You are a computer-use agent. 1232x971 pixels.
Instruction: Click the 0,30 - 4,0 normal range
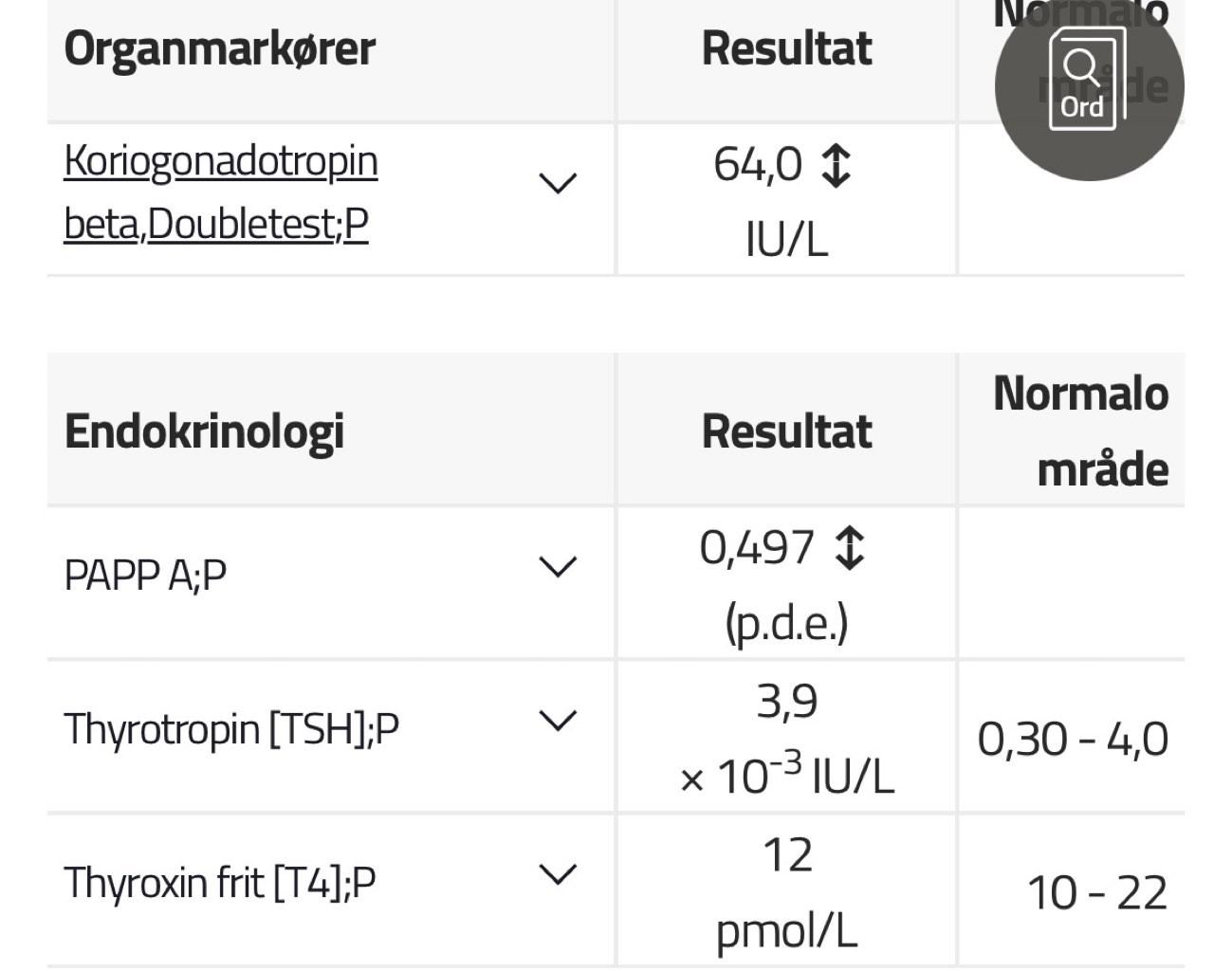(x=1073, y=740)
